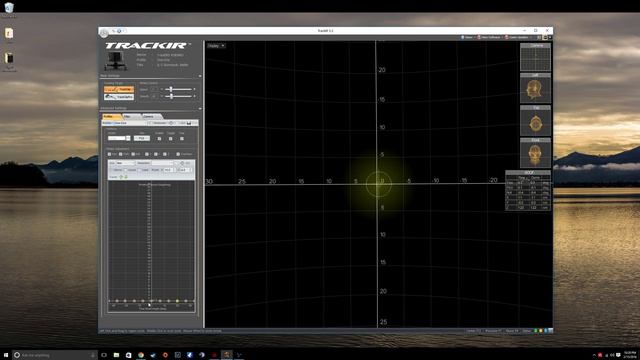The width and height of the screenshot is (640, 360).
Task: Collapse the Basic Settings section
Action: 200,76
